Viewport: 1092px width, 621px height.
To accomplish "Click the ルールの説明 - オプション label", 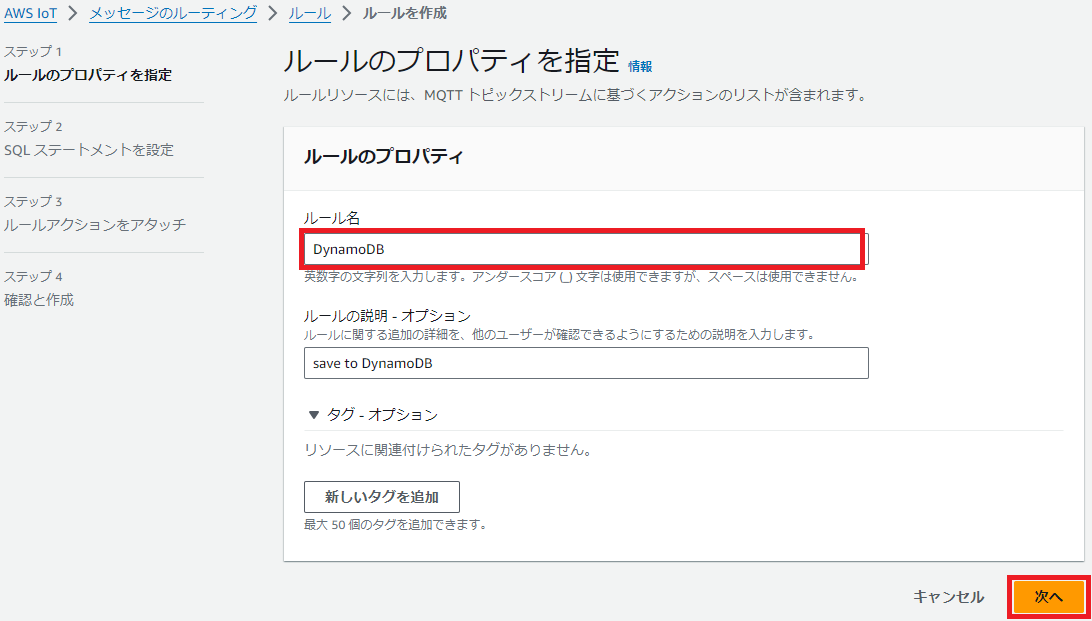I will pyautogui.click(x=387, y=316).
